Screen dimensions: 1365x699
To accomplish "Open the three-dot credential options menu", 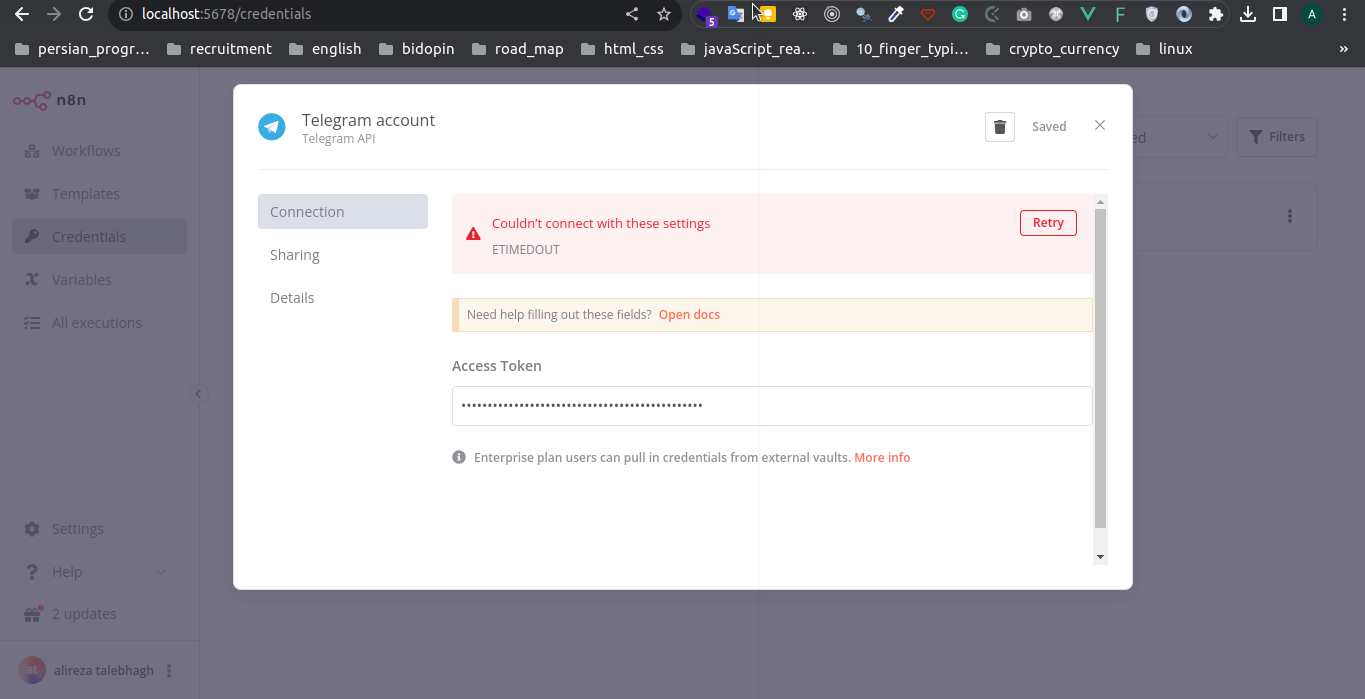I will pyautogui.click(x=1290, y=216).
